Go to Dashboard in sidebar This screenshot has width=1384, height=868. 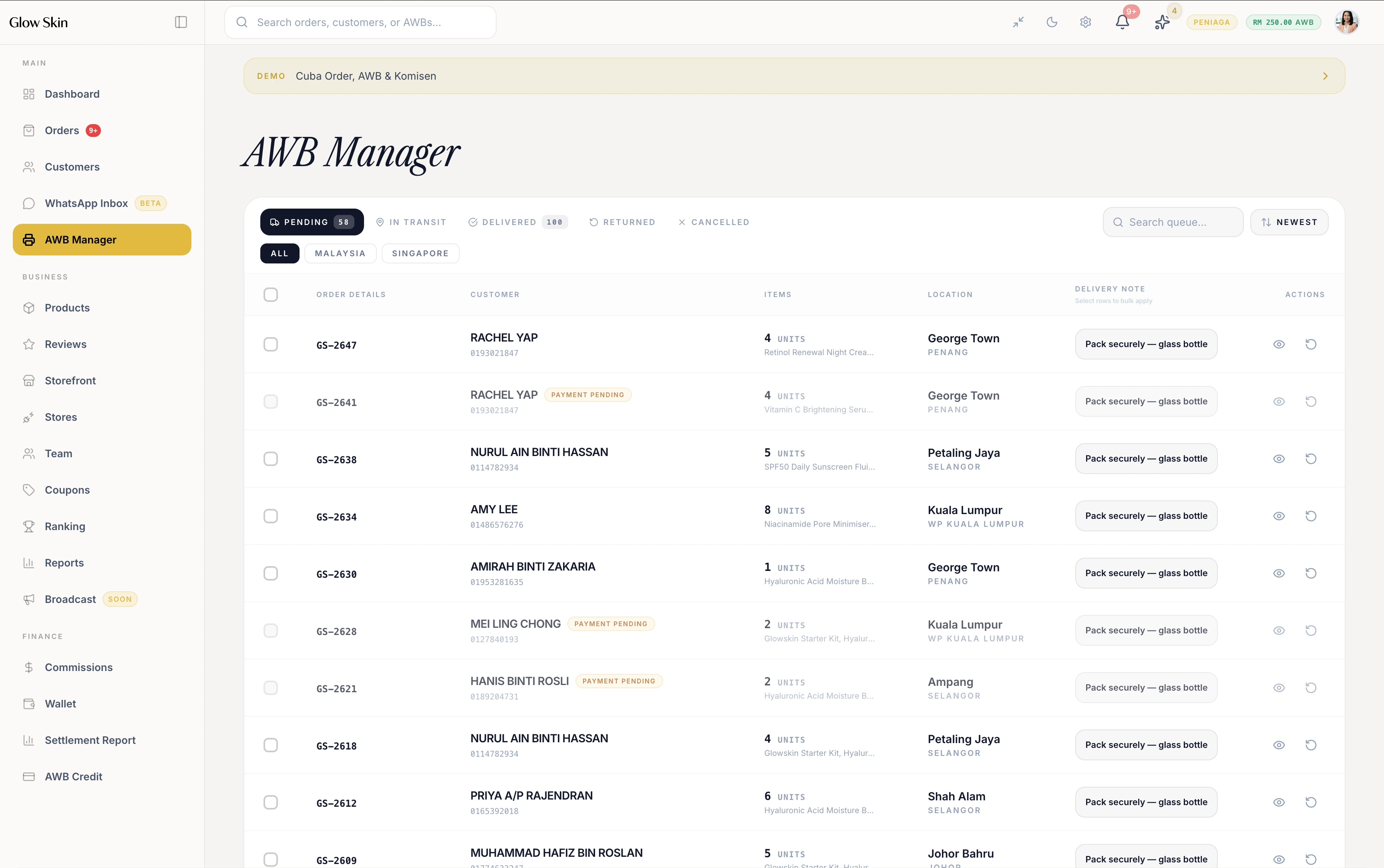pyautogui.click(x=102, y=94)
